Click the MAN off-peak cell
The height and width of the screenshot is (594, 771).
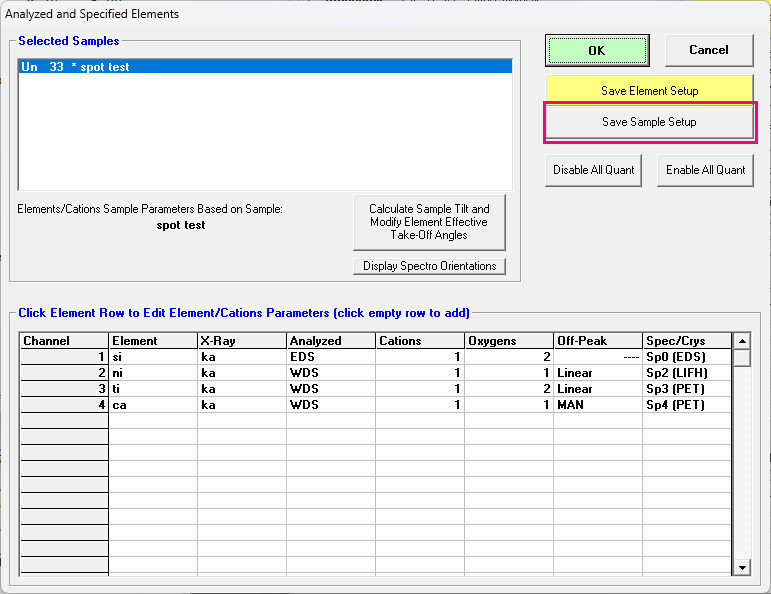(x=597, y=405)
